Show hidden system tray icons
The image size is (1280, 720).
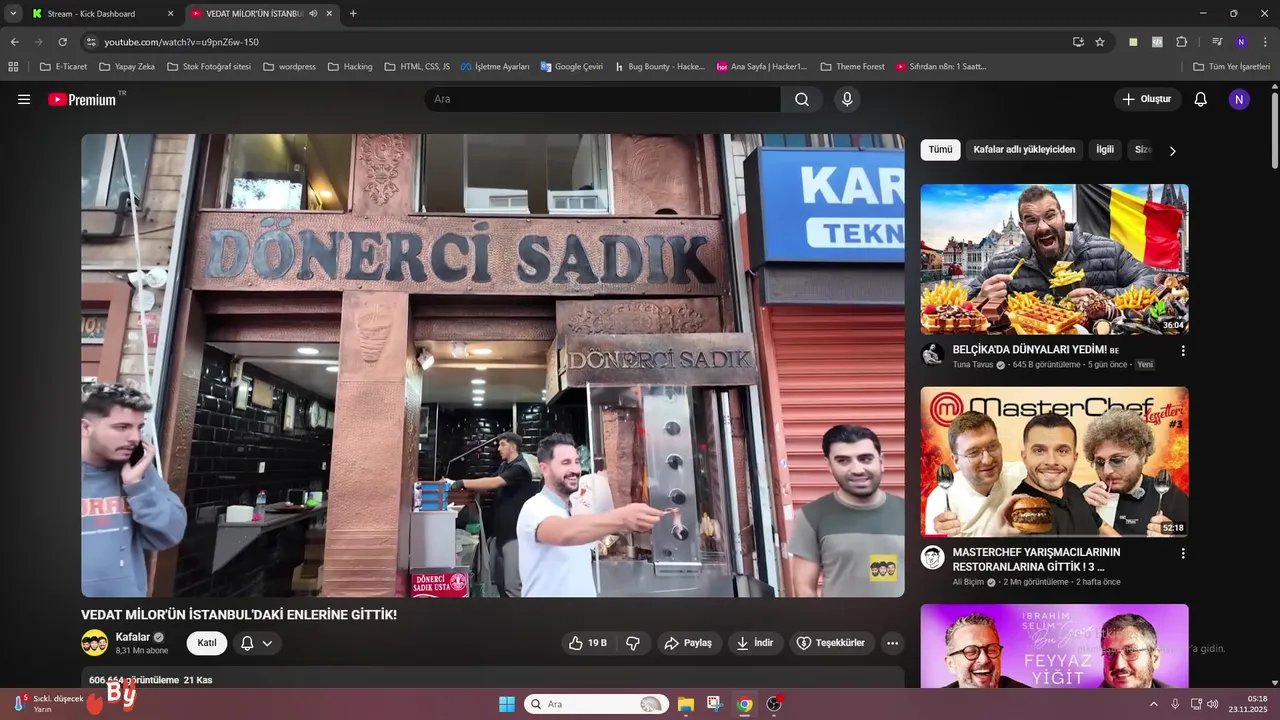(1153, 704)
